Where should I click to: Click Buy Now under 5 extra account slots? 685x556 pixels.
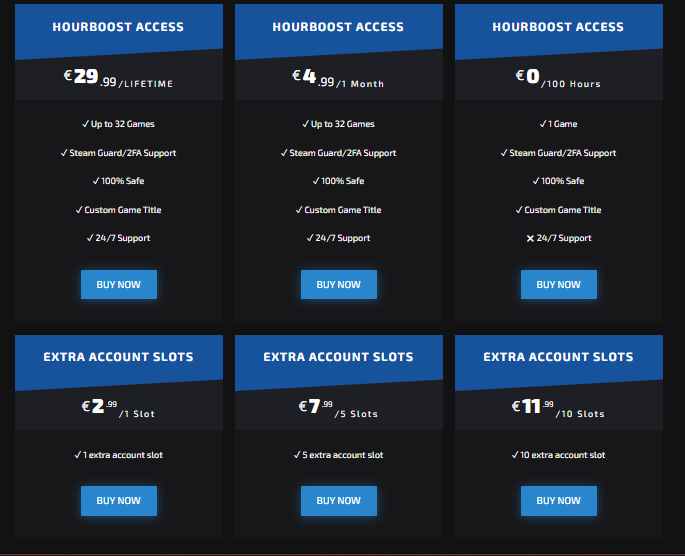[x=338, y=501]
